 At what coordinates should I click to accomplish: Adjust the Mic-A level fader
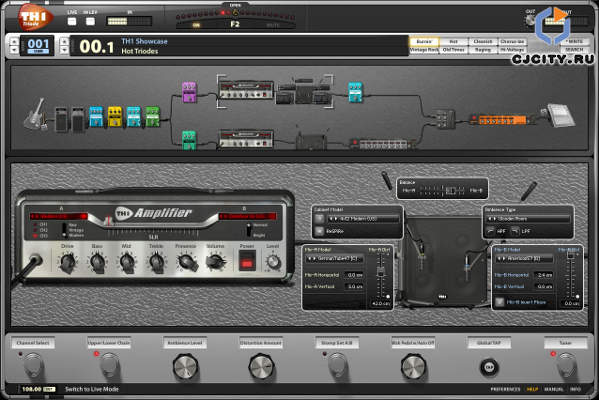pos(381,273)
